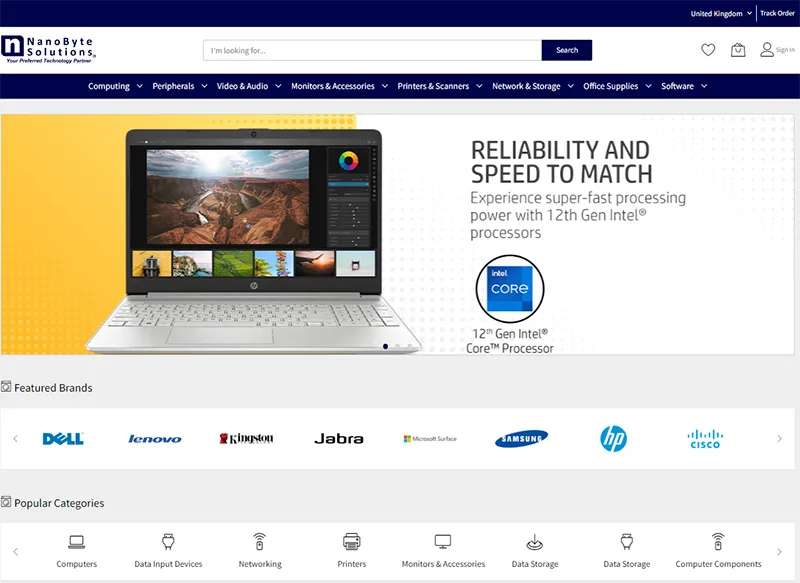Open the Microsoft Surface brand logo
Screen dimensions: 800x583
(430, 439)
